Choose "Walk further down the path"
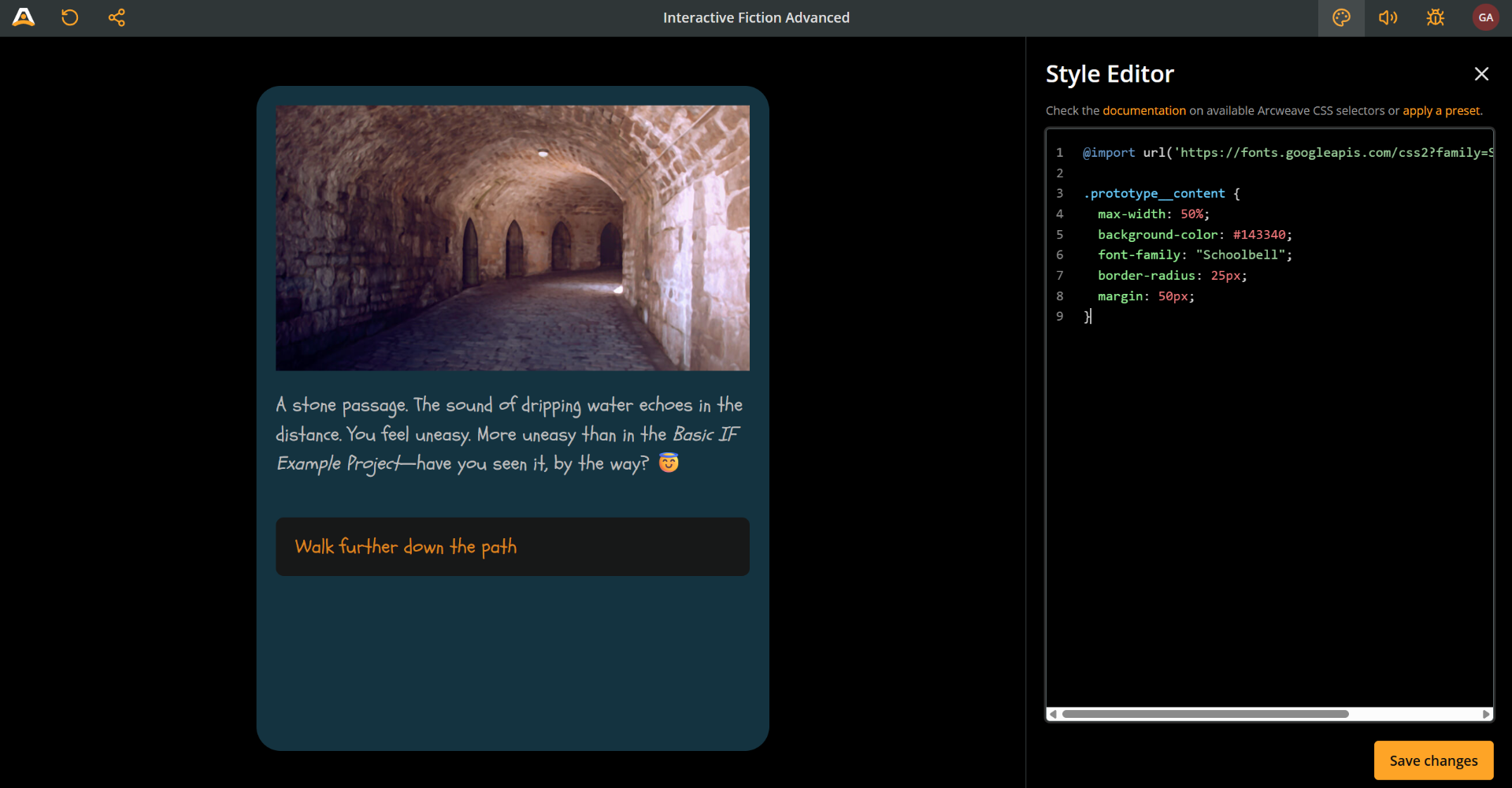The width and height of the screenshot is (1512, 788). (512, 546)
